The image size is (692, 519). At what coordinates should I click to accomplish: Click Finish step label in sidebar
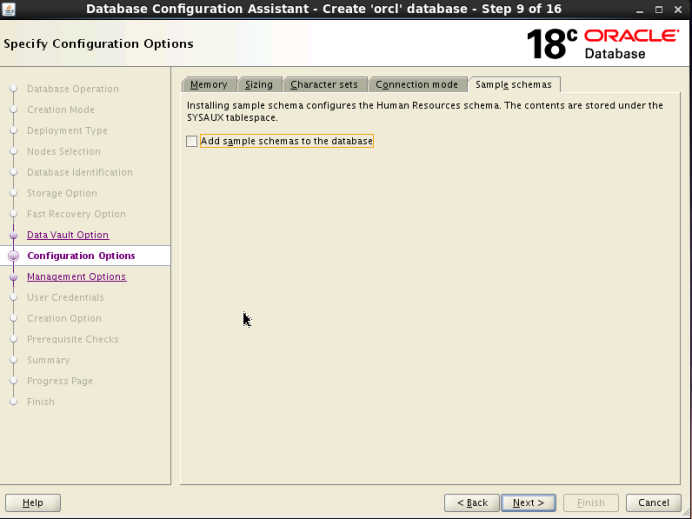pos(41,402)
